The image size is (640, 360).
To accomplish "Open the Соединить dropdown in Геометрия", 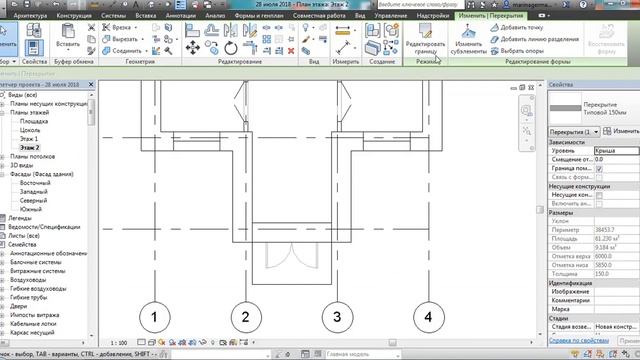I will [x=146, y=51].
